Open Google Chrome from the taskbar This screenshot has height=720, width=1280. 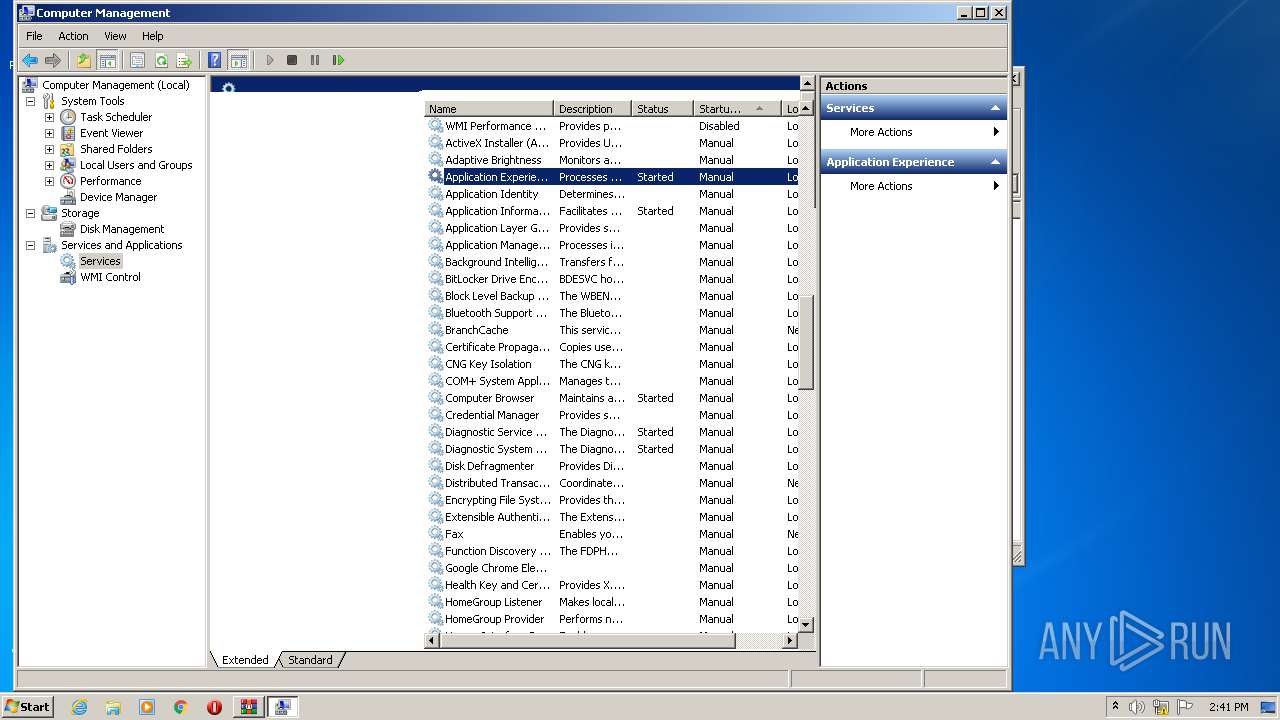click(181, 707)
